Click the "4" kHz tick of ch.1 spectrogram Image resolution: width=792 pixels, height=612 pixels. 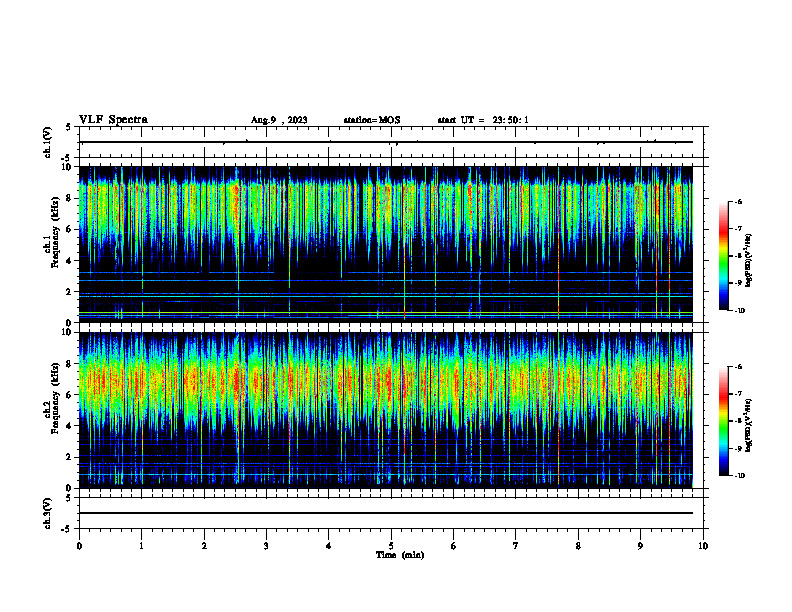(70, 261)
